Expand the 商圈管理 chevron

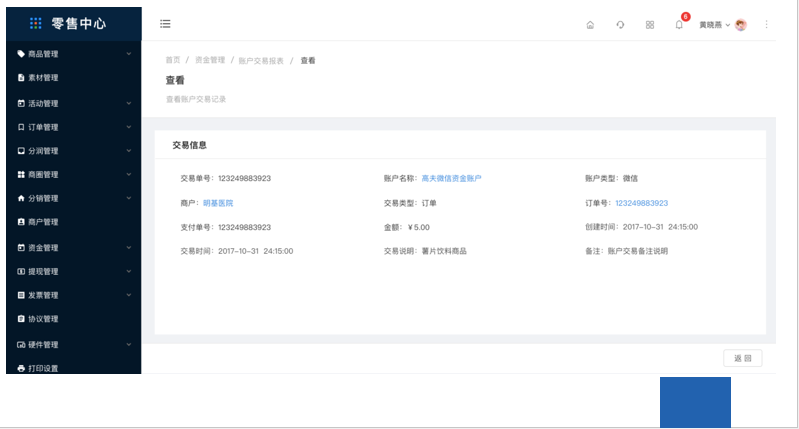(128, 174)
